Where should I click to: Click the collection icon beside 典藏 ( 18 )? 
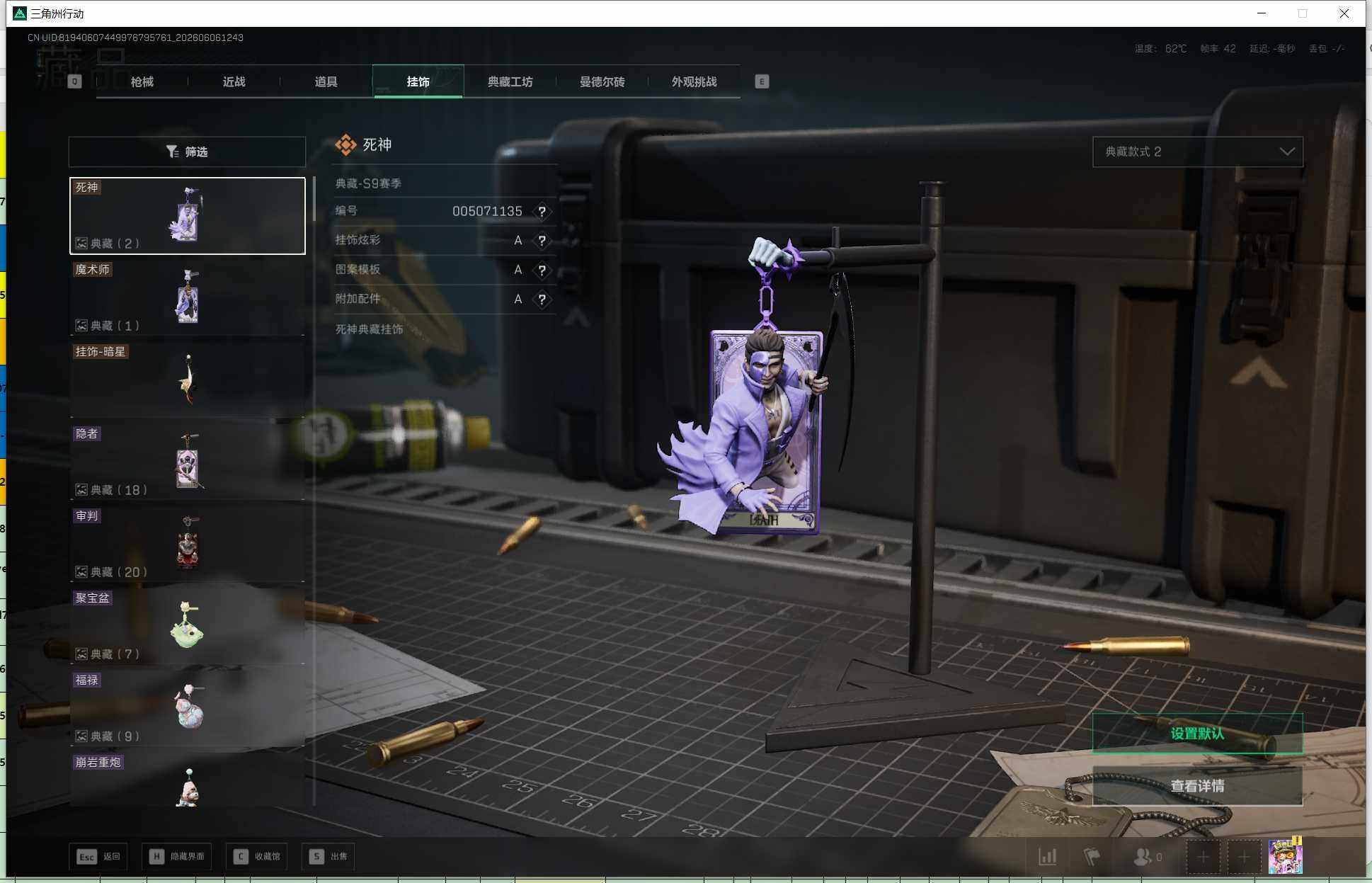point(81,490)
